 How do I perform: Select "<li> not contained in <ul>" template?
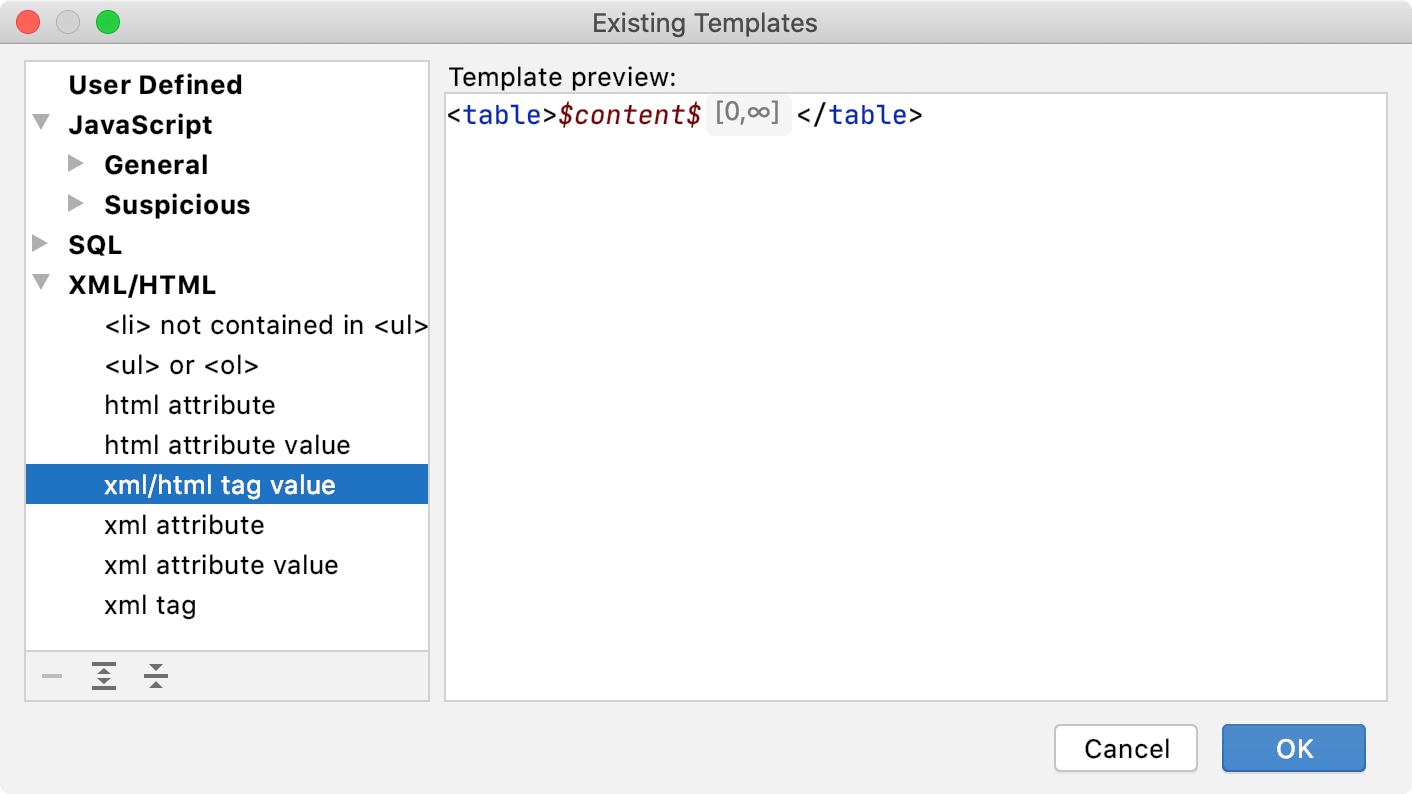coord(266,325)
